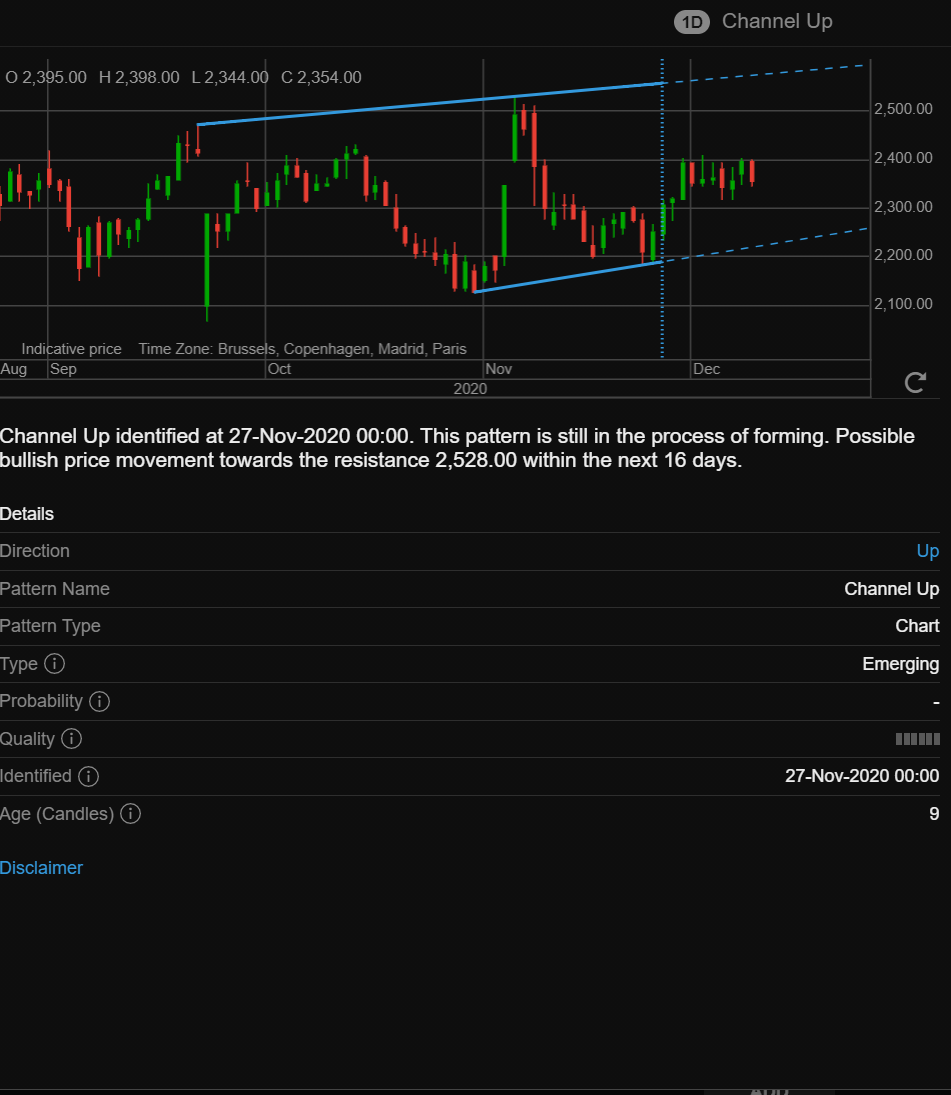Click the 1D timeframe badge
This screenshot has width=951, height=1095.
click(691, 22)
